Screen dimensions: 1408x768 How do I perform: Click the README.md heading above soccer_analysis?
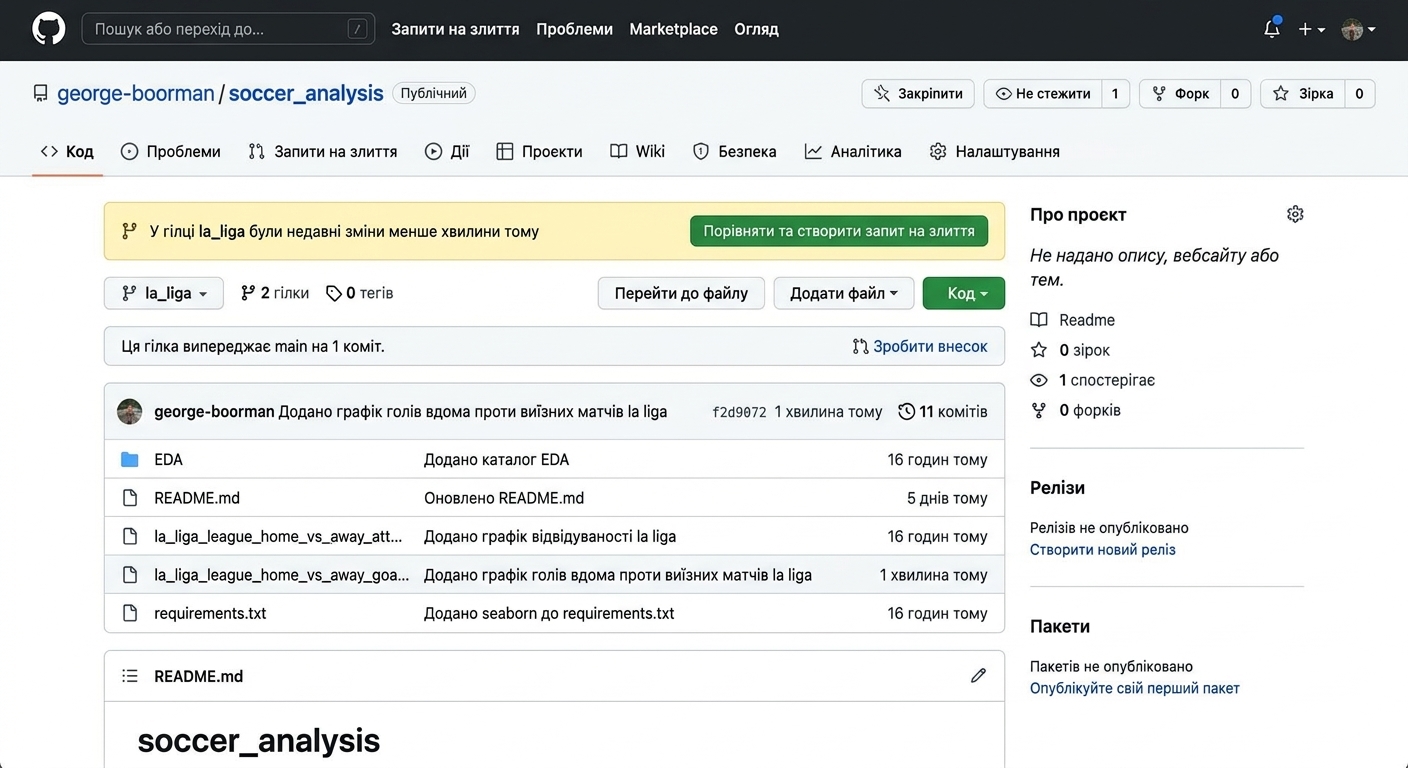click(198, 676)
